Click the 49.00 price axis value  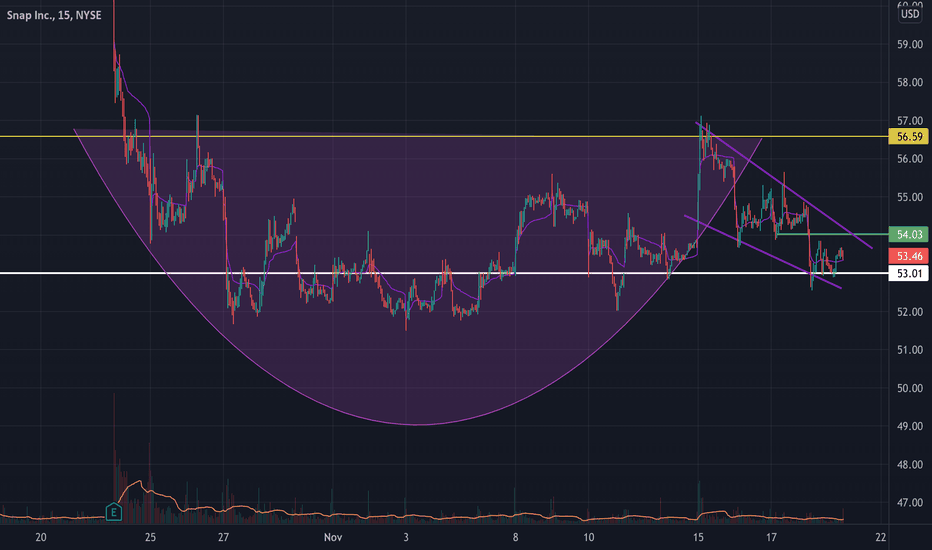point(910,426)
